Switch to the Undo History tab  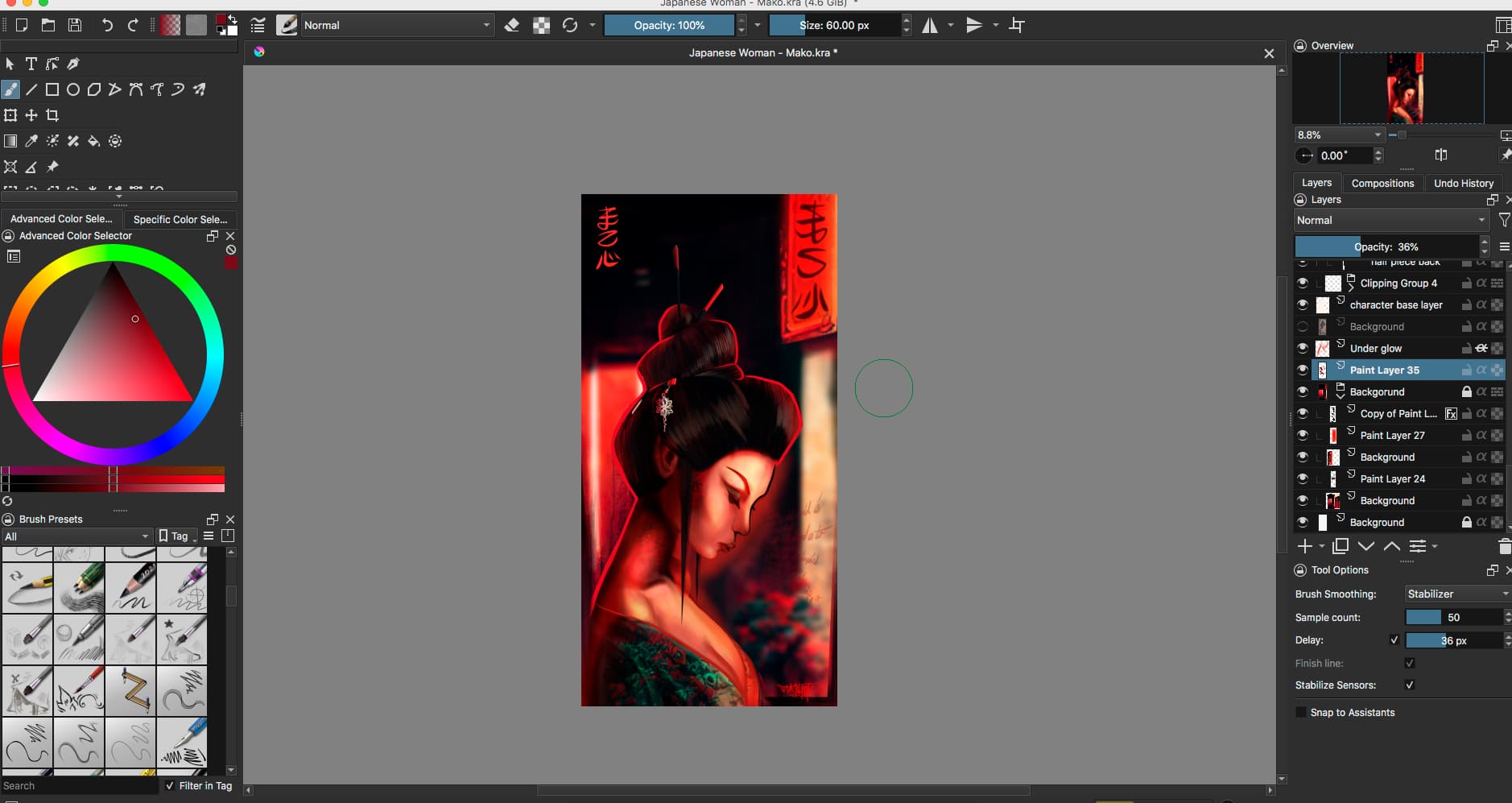pos(1463,183)
